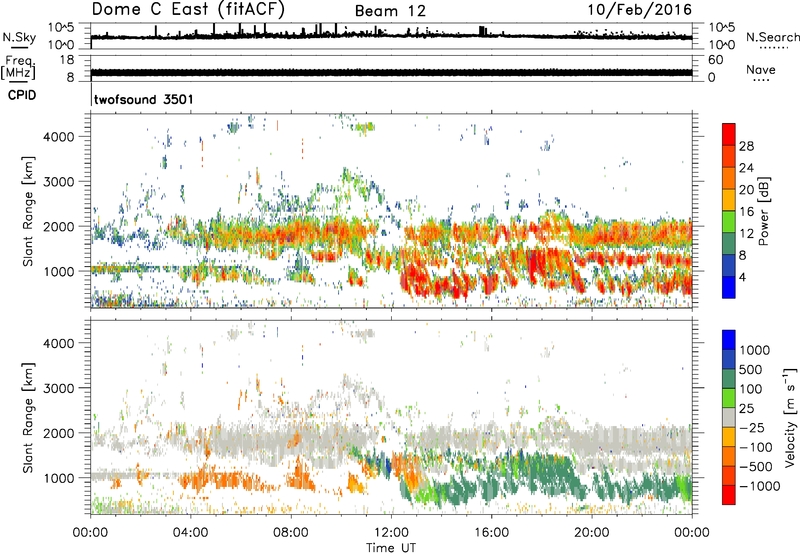Click the '20:00' time axis tick label
800x554 pixels.
(591, 533)
